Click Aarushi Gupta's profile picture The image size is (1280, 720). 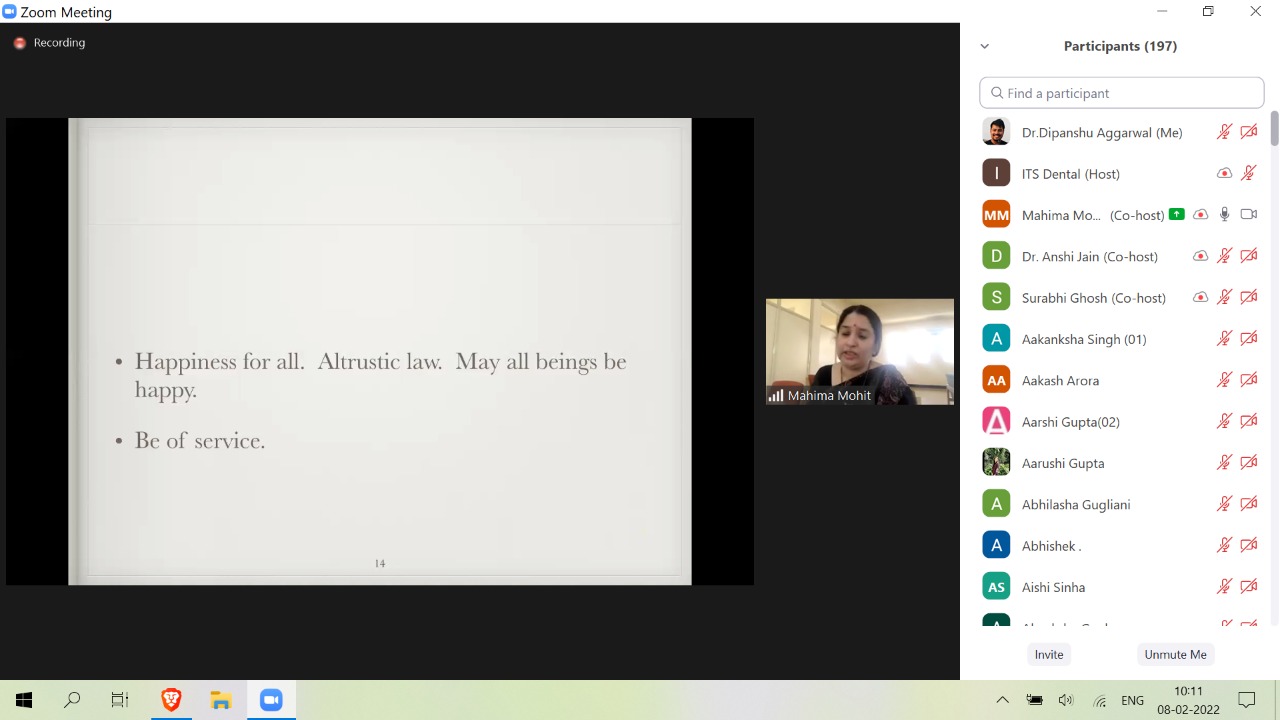coord(996,463)
